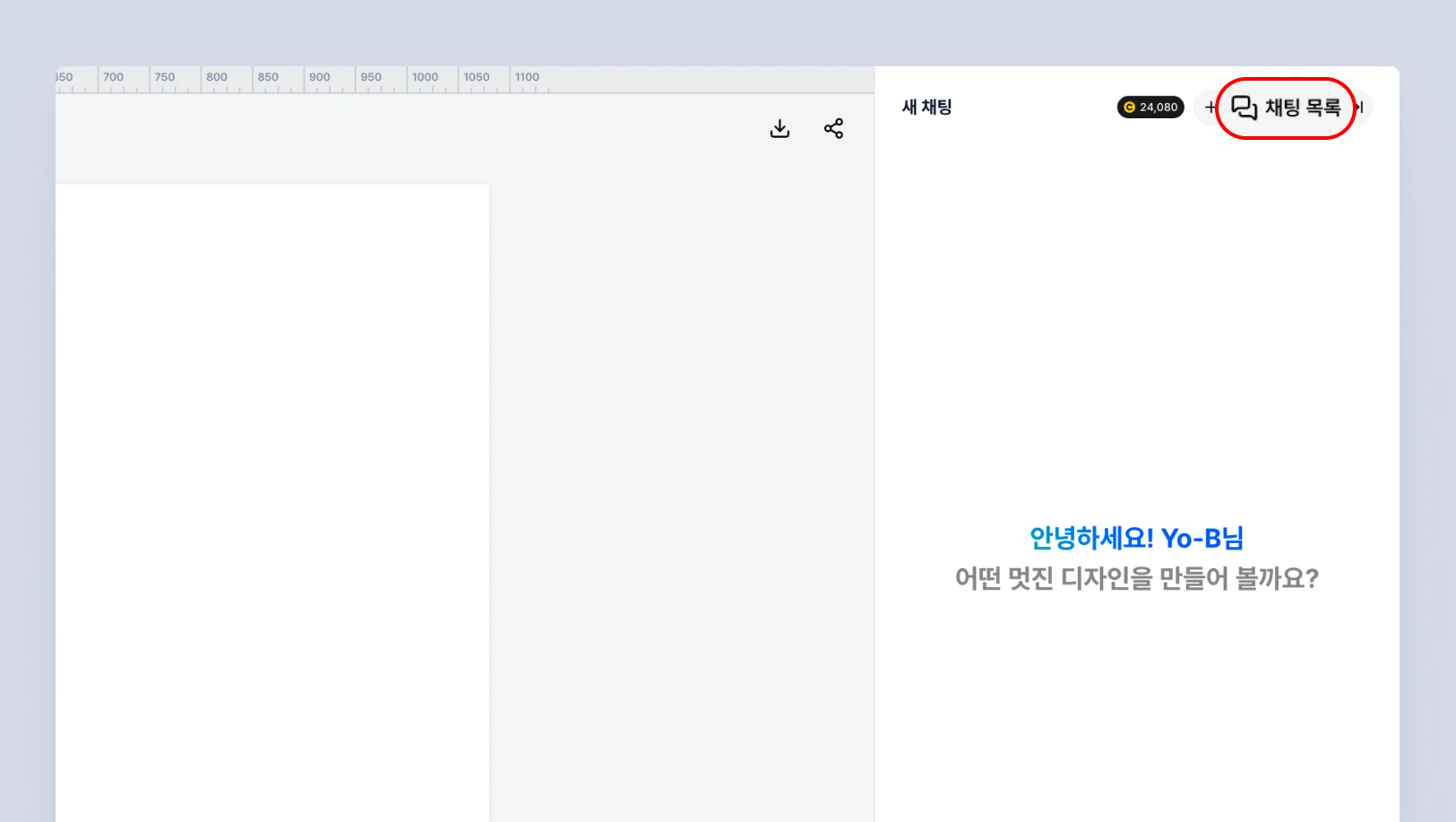
Task: Start a new chat with the plus icon
Action: 1210,108
